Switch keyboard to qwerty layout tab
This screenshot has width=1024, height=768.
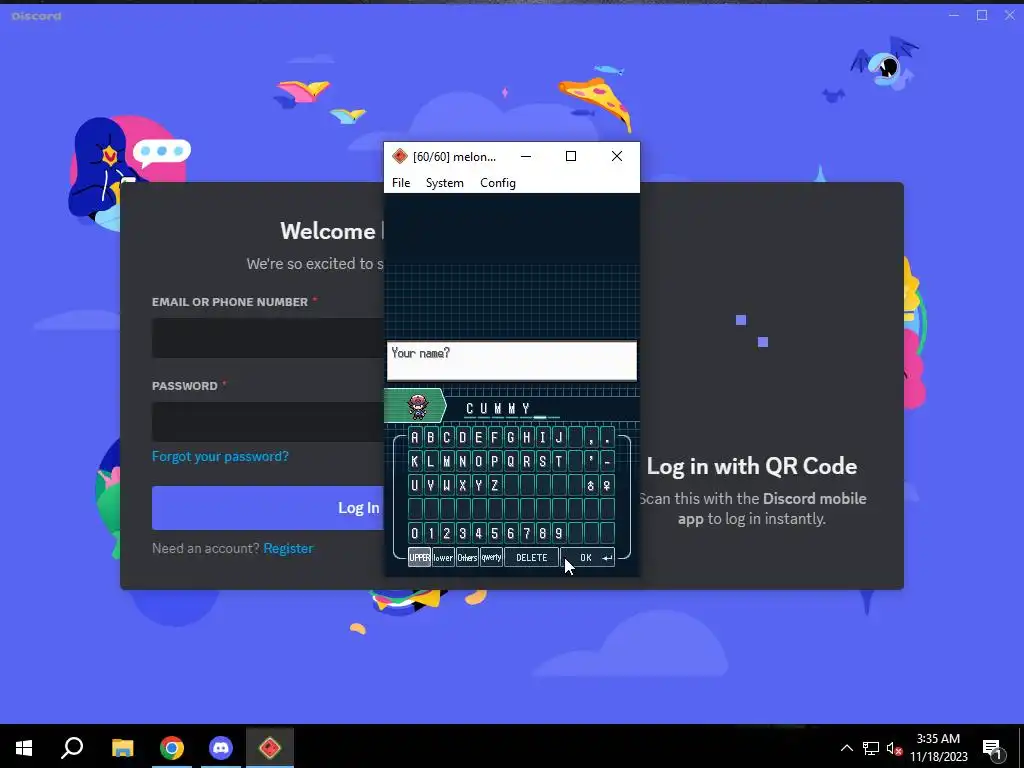point(491,557)
